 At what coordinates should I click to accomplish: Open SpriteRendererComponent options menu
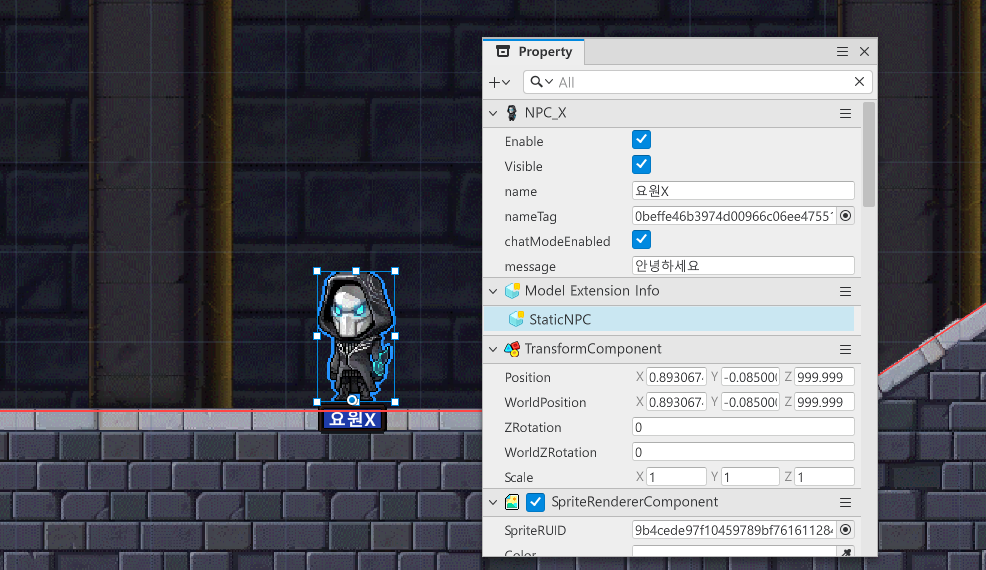click(x=845, y=503)
